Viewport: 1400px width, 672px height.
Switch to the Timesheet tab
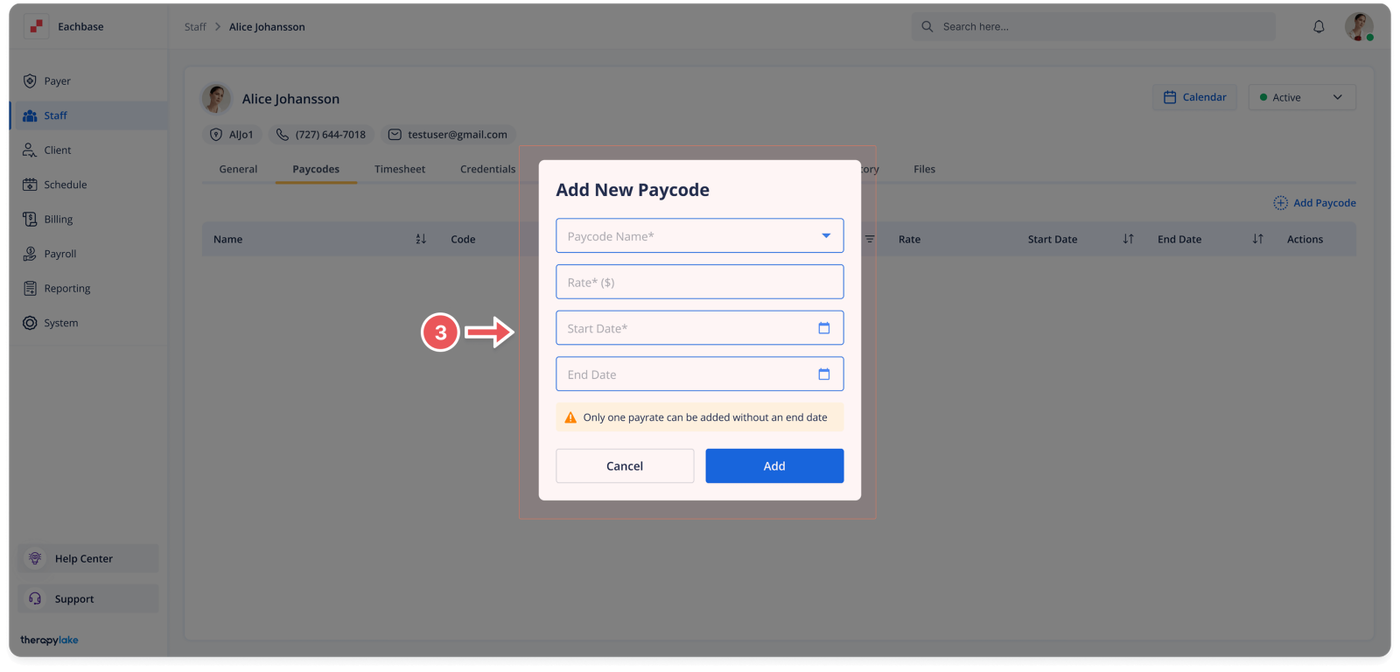click(x=399, y=169)
